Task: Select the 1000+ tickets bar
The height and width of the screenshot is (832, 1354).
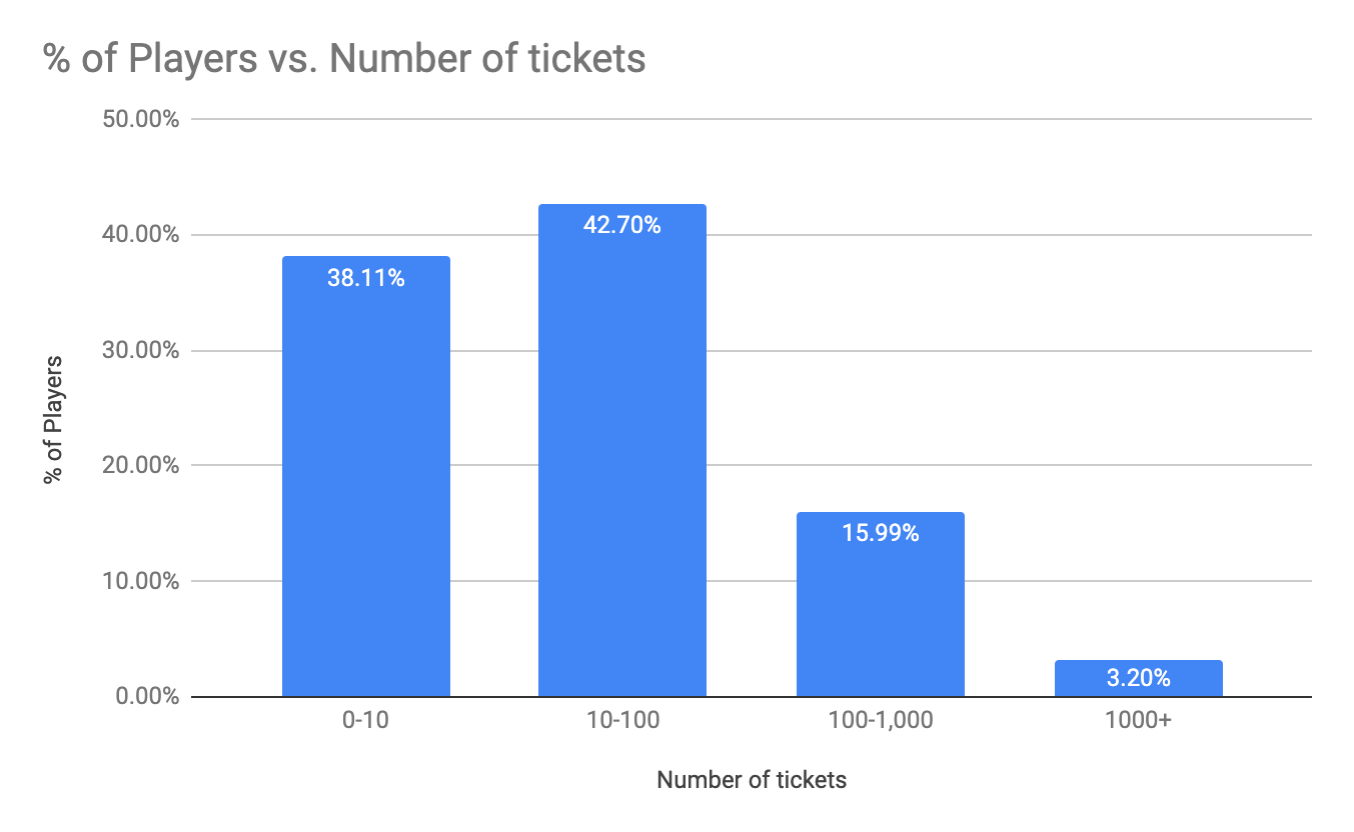Action: 1138,678
